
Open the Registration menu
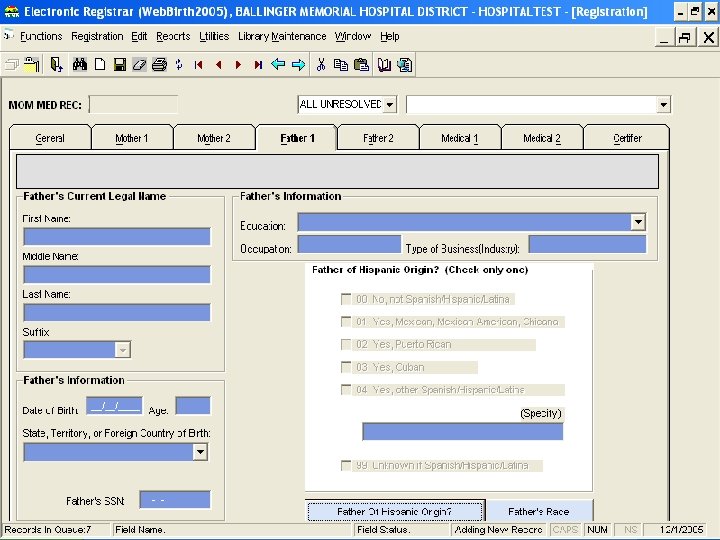click(97, 36)
